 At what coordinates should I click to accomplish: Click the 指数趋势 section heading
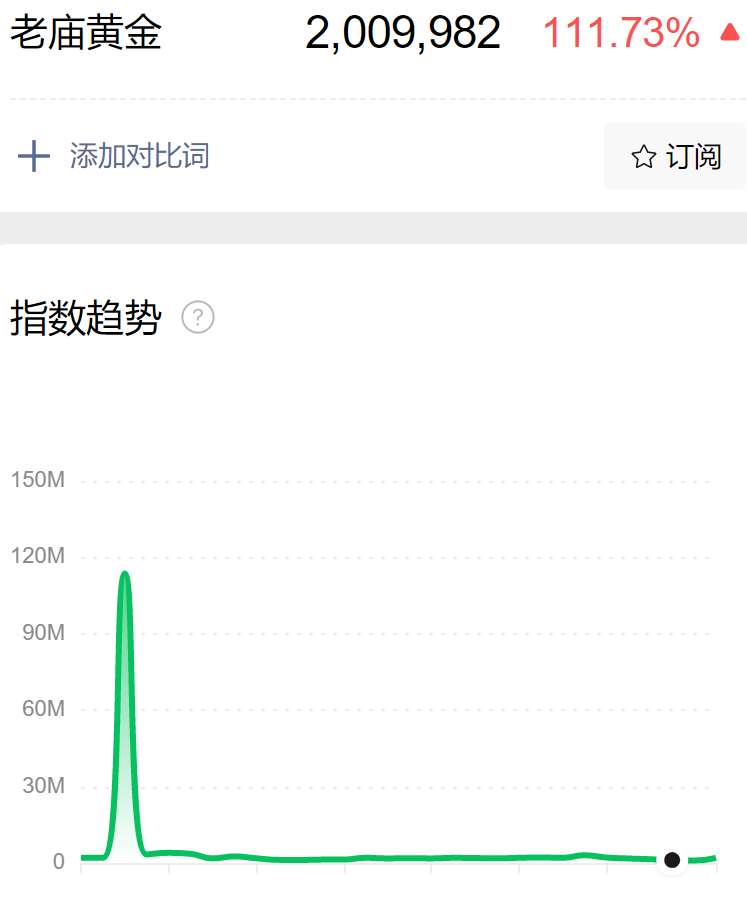point(86,318)
